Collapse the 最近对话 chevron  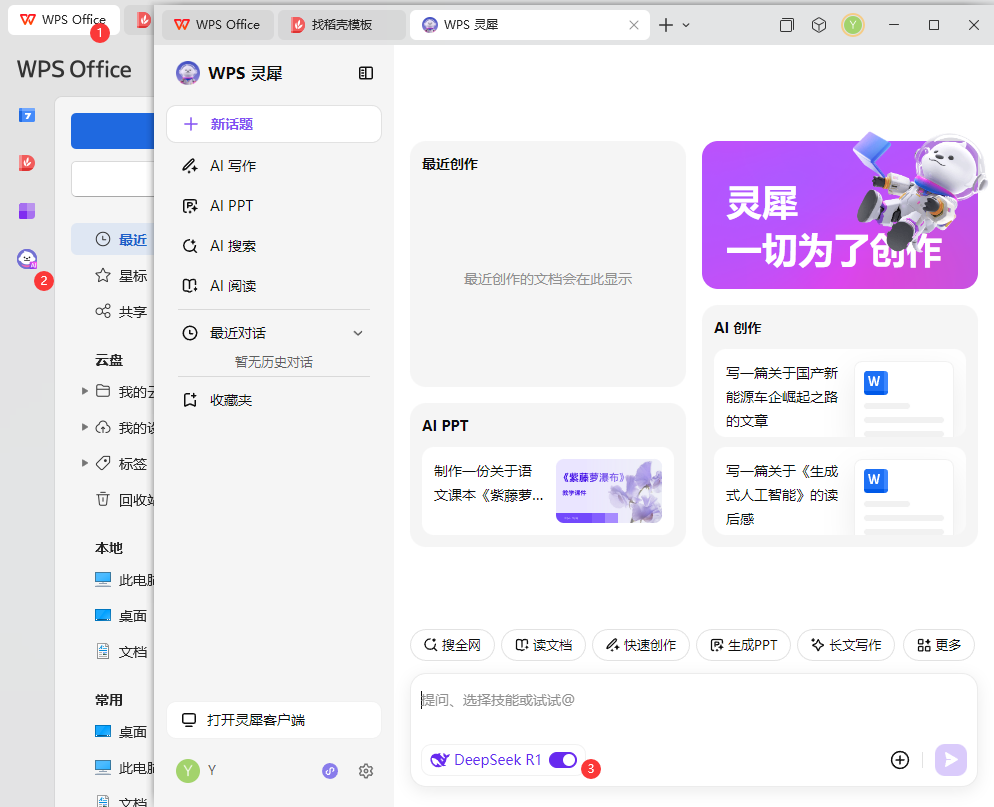coord(358,333)
